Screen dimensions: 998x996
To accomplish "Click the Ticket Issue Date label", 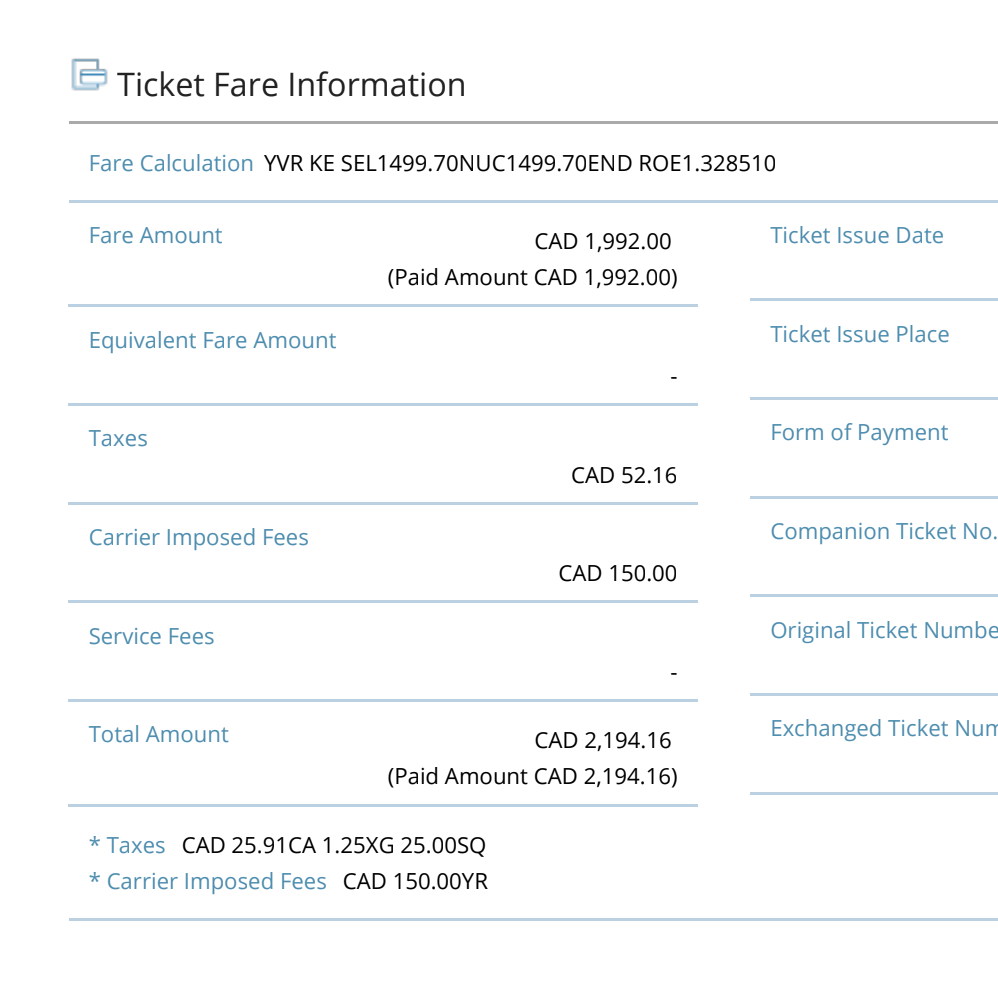I will pyautogui.click(x=856, y=235).
